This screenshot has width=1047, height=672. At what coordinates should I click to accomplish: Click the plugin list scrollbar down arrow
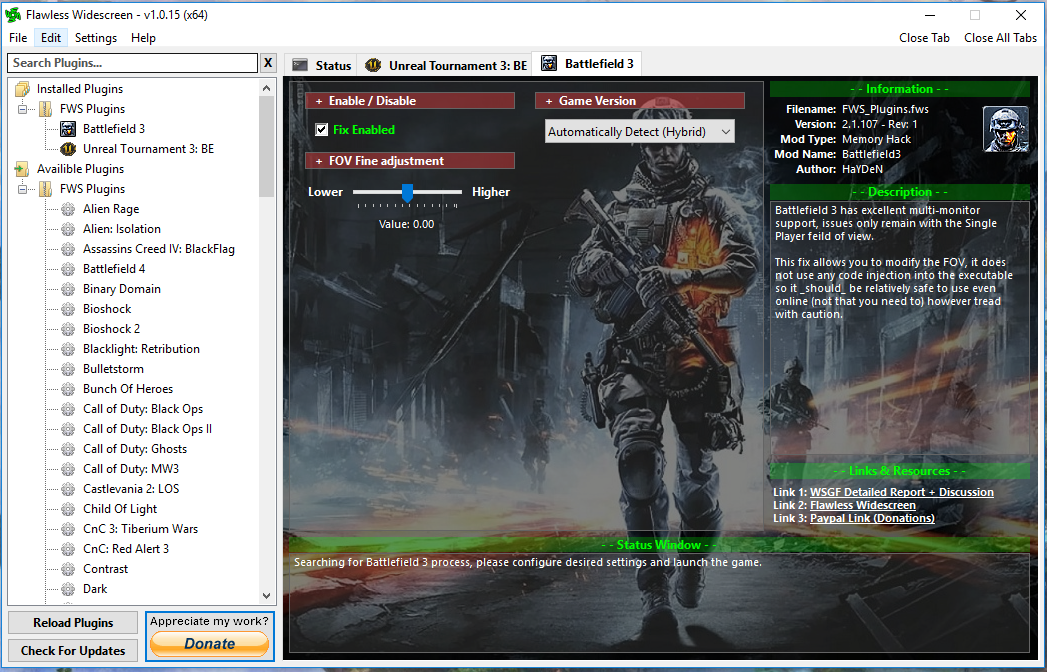tap(266, 596)
